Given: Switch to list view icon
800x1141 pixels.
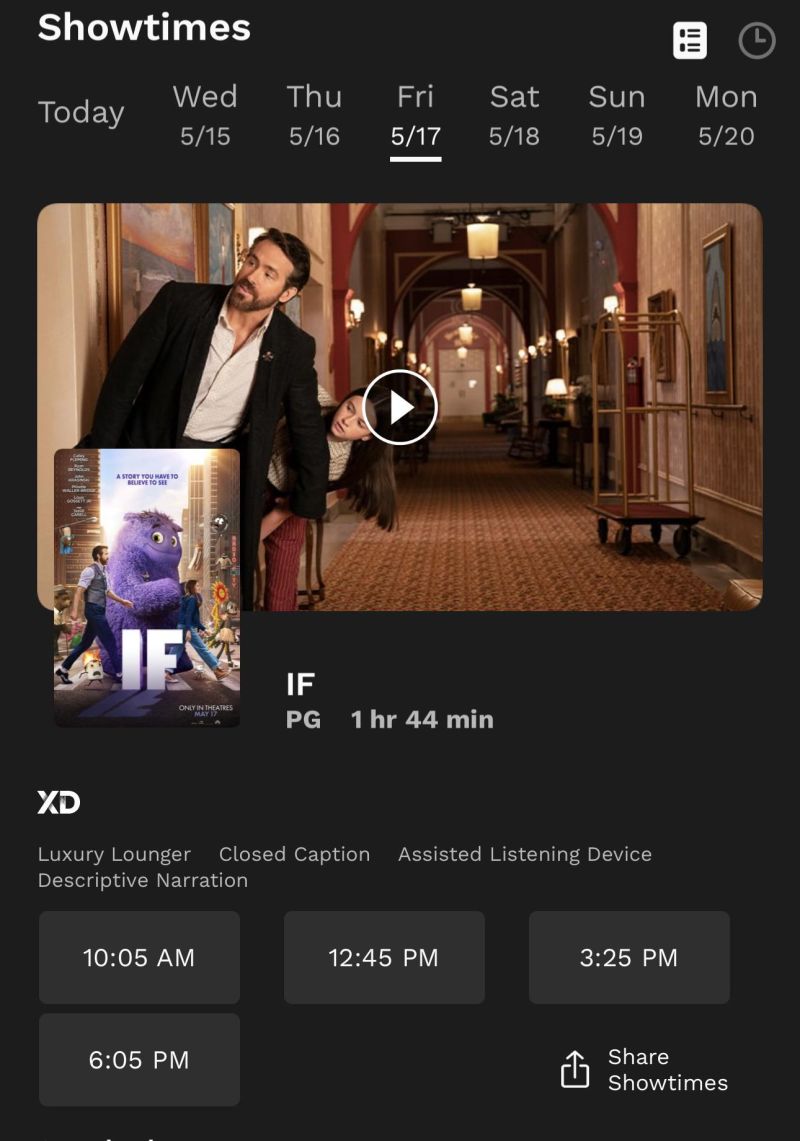Looking at the screenshot, I should 689,41.
